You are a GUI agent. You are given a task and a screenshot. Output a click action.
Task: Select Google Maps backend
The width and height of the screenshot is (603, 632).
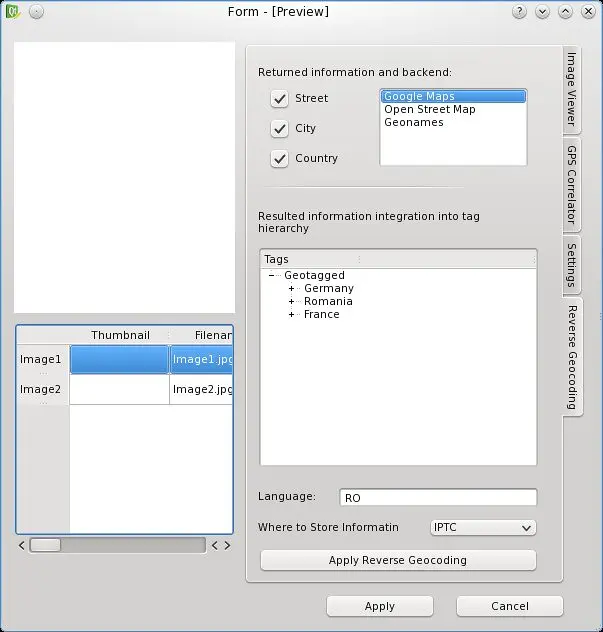[453, 96]
